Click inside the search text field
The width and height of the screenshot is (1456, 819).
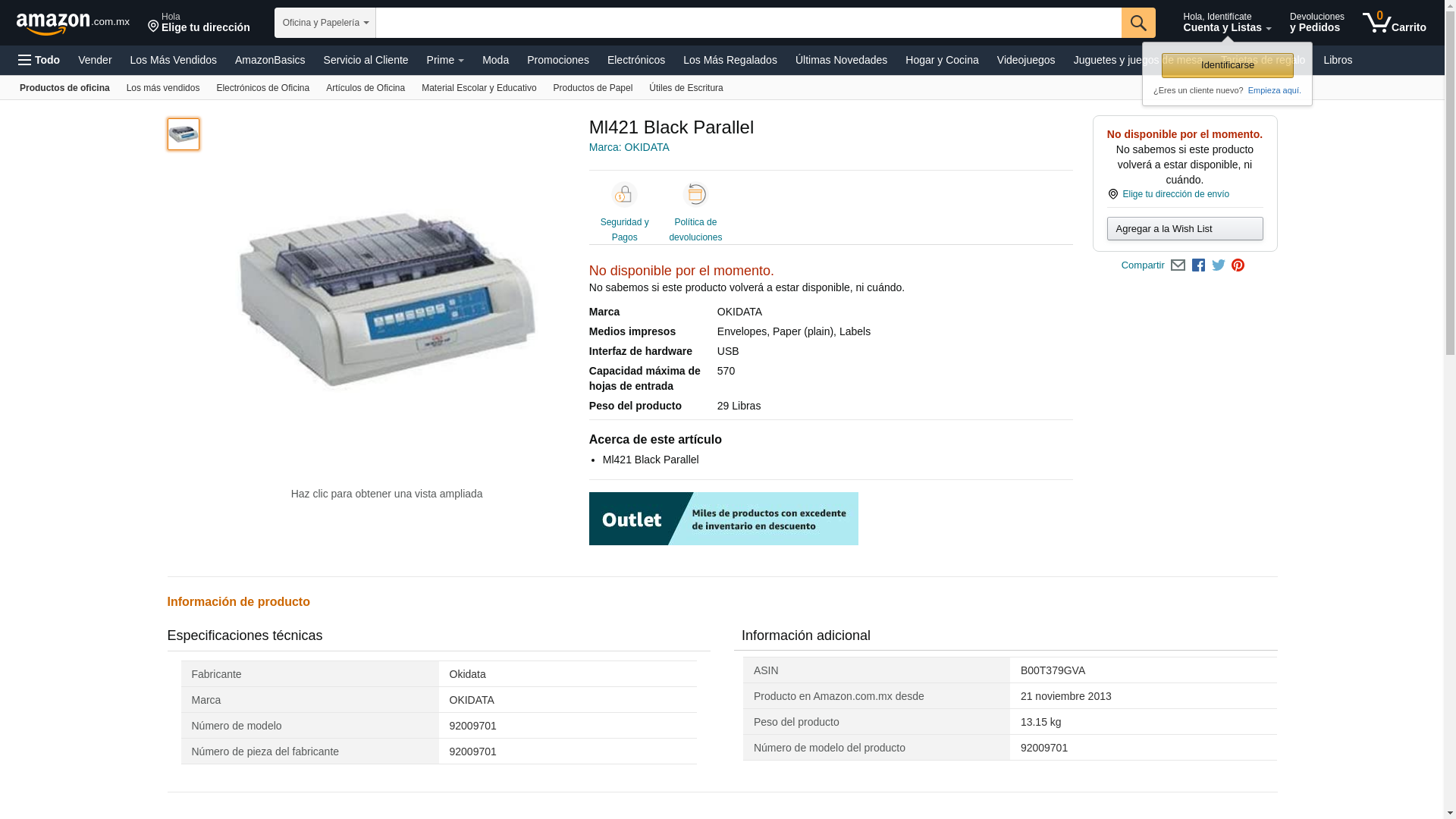748,23
